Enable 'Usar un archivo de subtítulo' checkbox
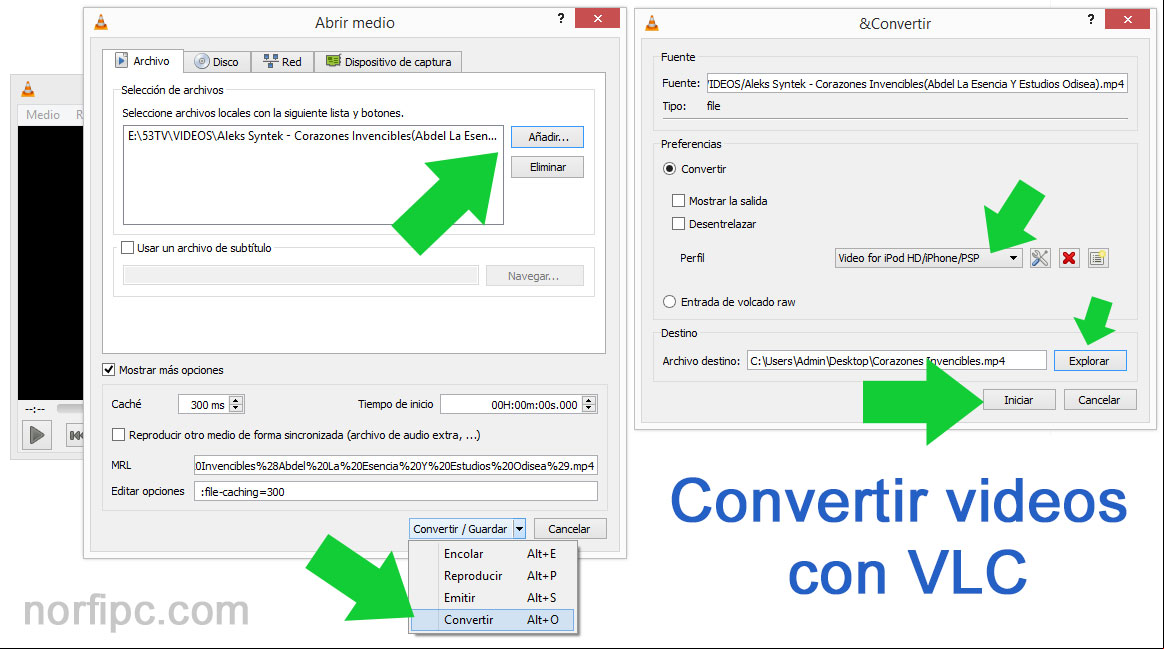The width and height of the screenshot is (1164, 649). 128,248
